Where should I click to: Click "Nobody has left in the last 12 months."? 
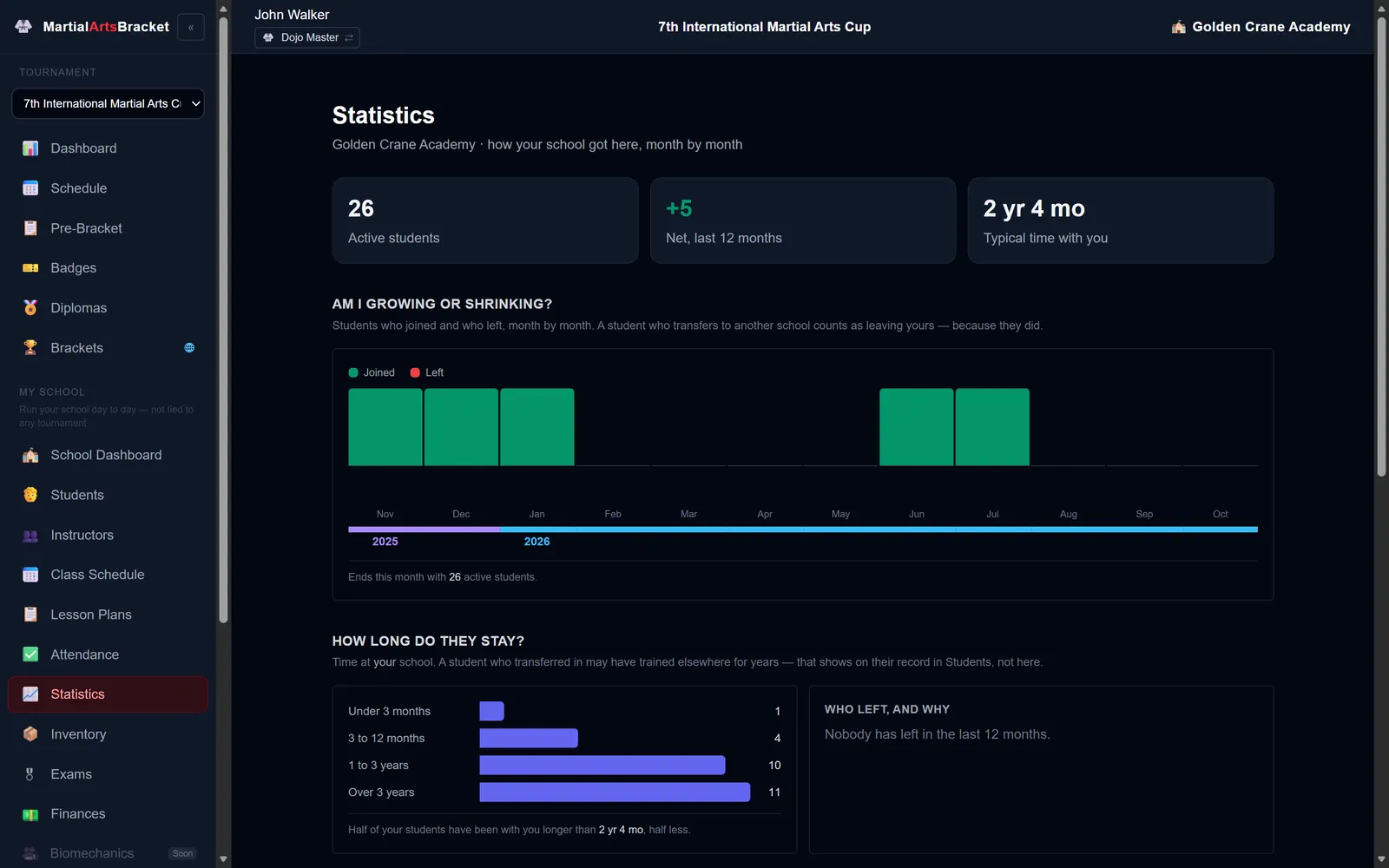[938, 734]
